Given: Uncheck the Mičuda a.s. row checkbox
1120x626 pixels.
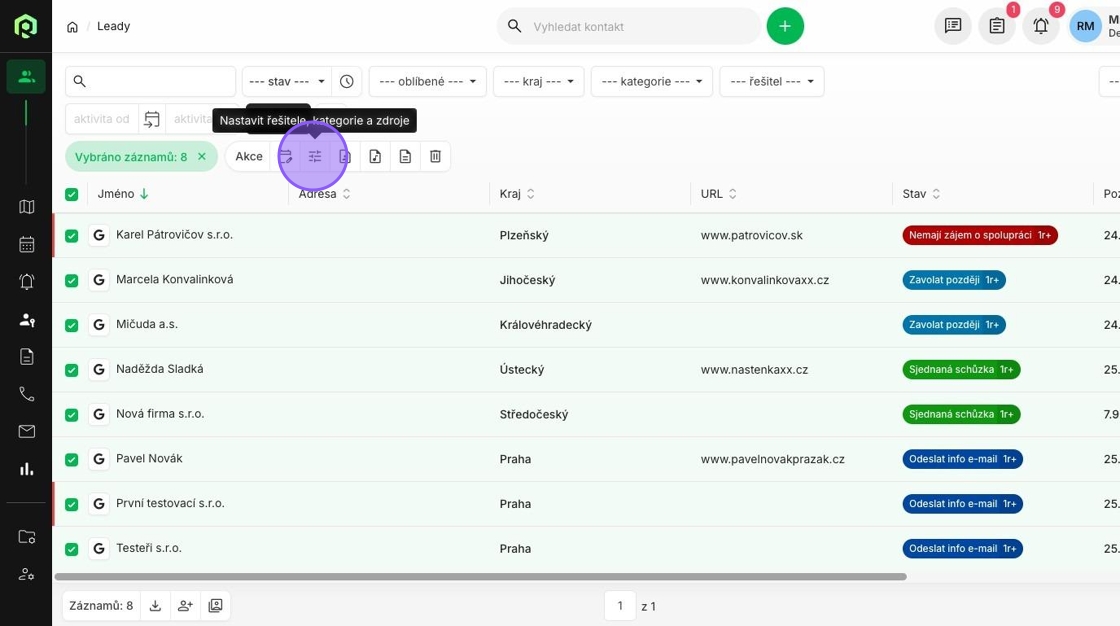Looking at the screenshot, I should point(71,325).
